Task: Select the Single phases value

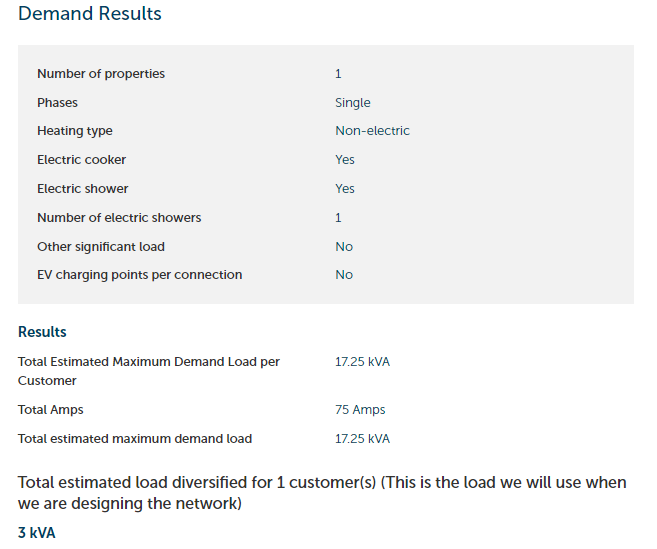Action: (353, 103)
